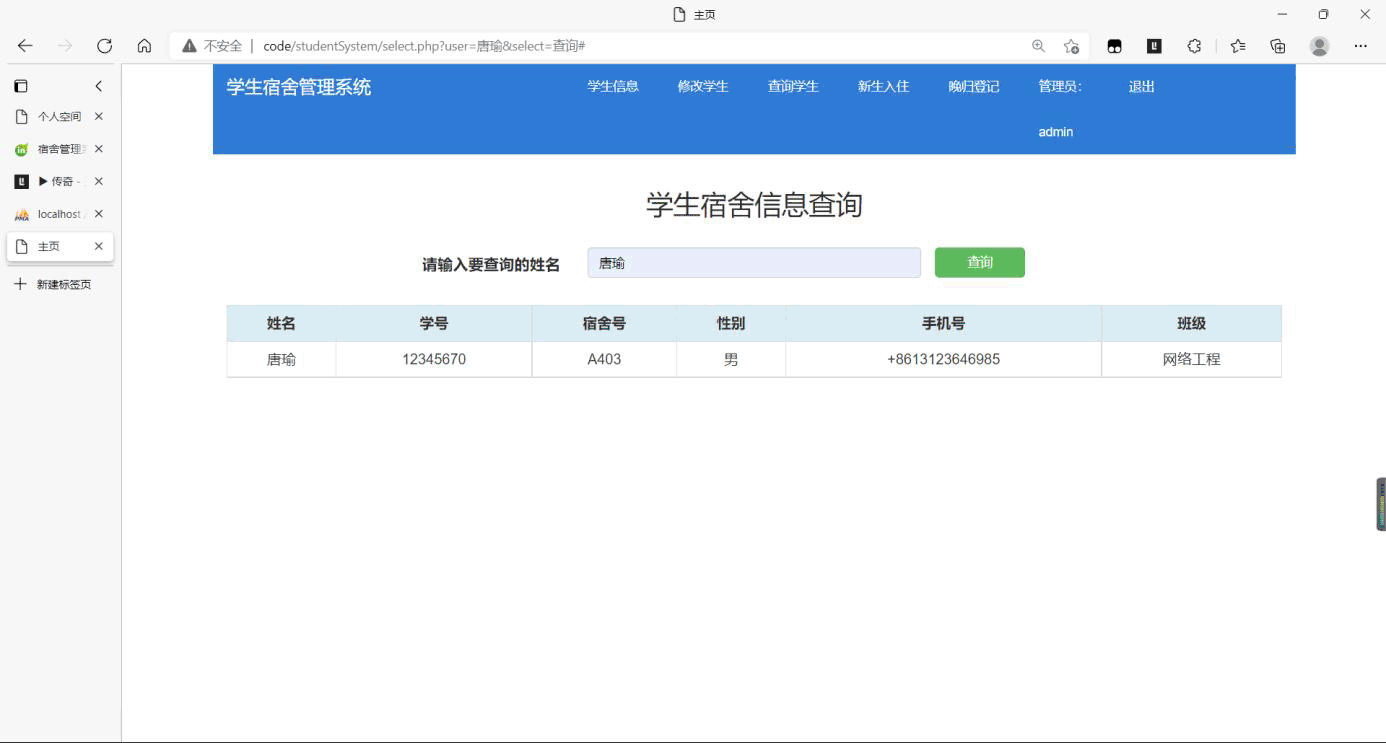Screen dimensions: 1386x743
Task: Open the user profile avatar
Action: 1320,46
